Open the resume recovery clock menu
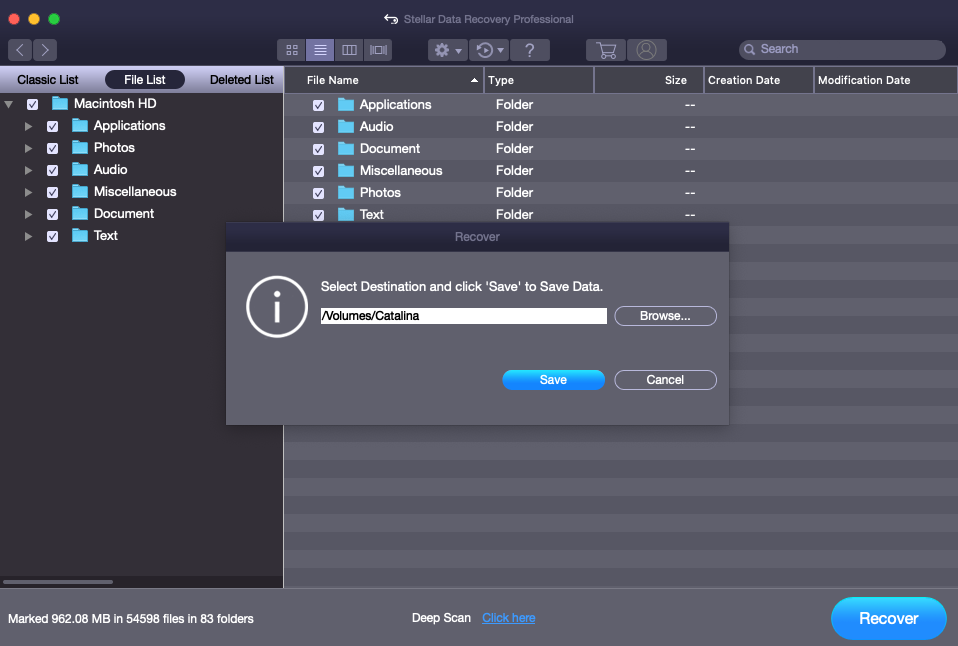 pos(489,50)
